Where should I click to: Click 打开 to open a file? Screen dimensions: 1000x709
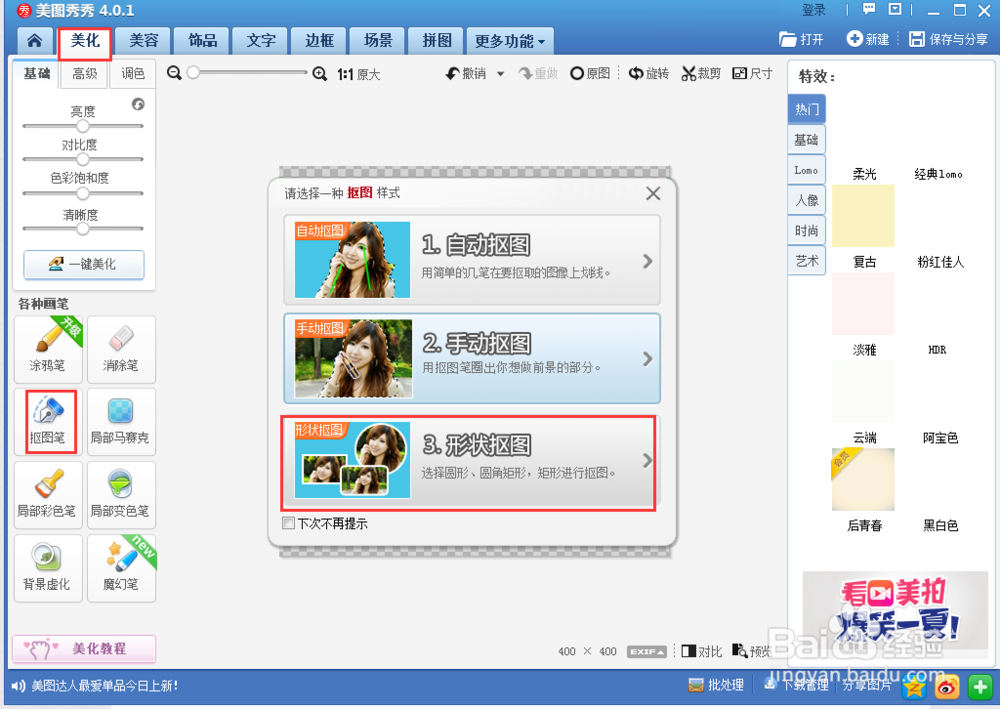tap(801, 39)
